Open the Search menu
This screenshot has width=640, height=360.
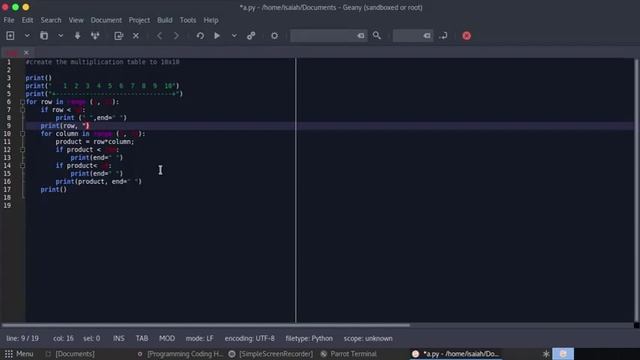[x=51, y=20]
